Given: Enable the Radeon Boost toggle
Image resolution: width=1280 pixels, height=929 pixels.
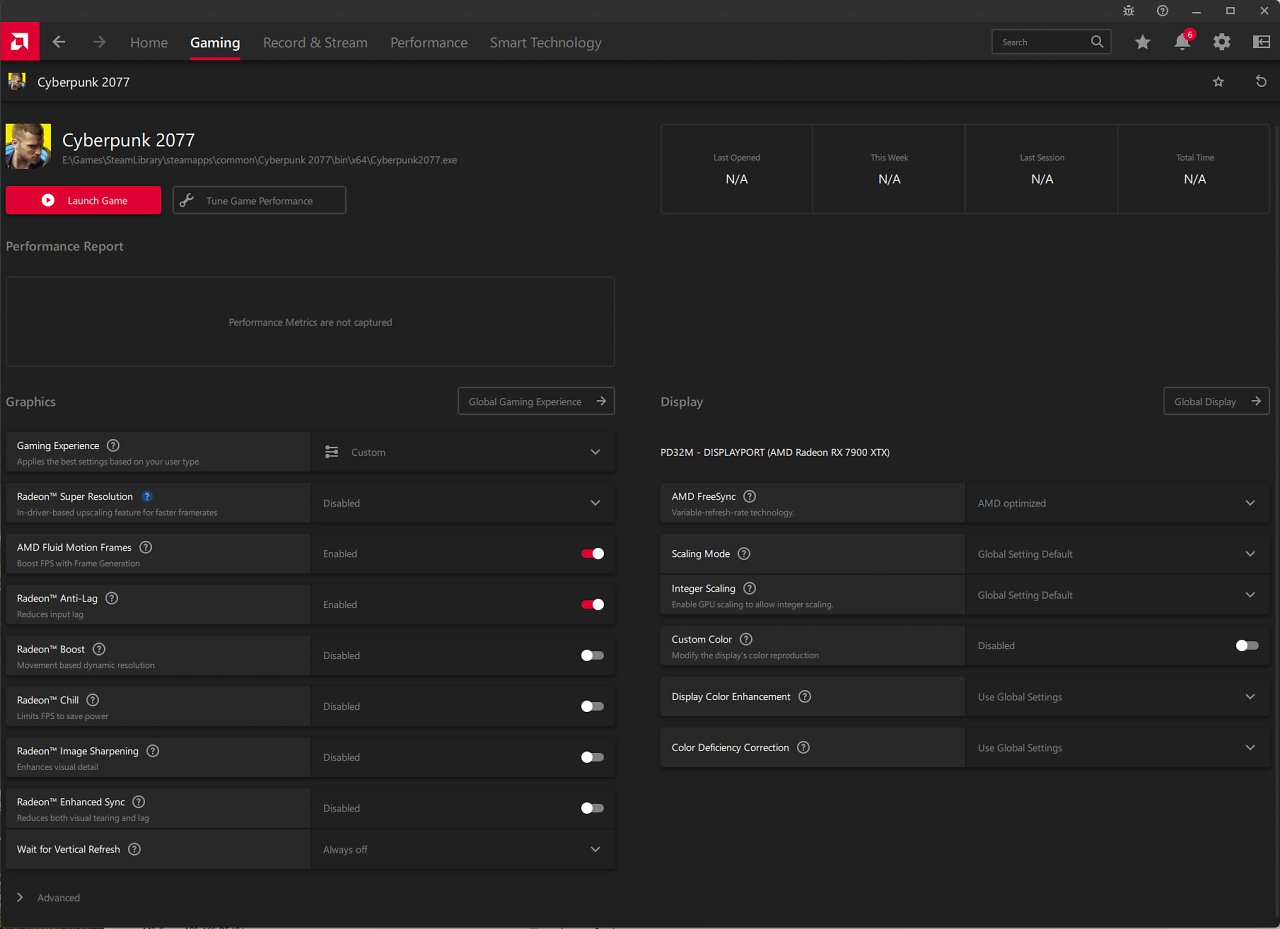Looking at the screenshot, I should (593, 656).
